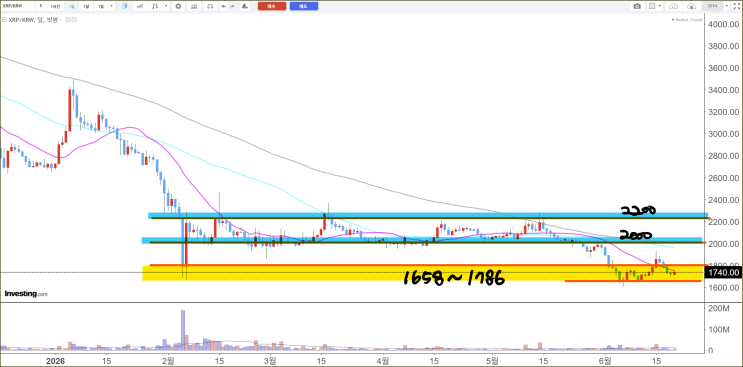
Task: Open the indicators line-chart icon
Action: click(140, 6)
